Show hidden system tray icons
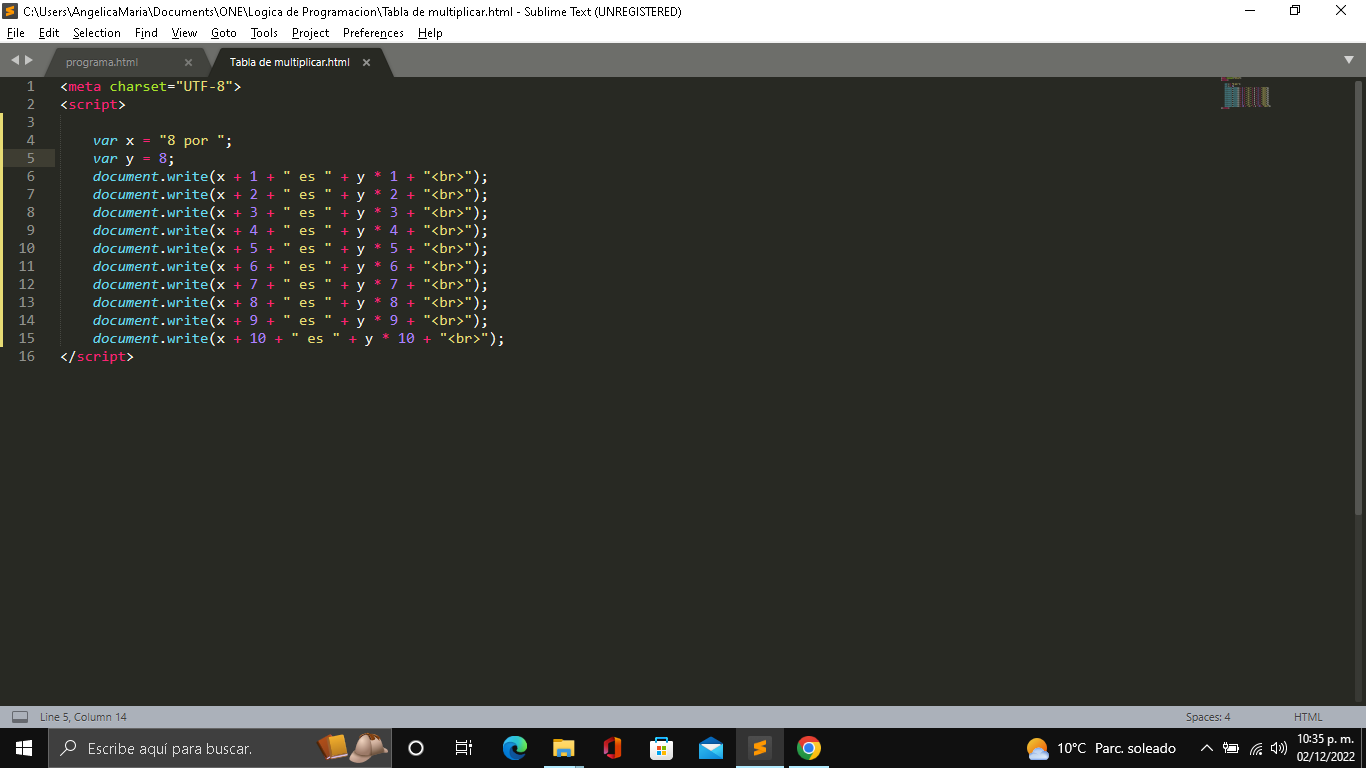1366x768 pixels. click(1206, 748)
